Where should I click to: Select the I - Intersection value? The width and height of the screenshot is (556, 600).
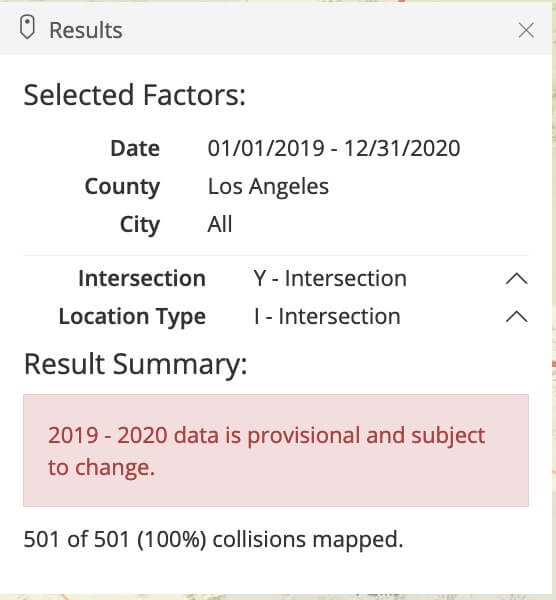pos(327,316)
